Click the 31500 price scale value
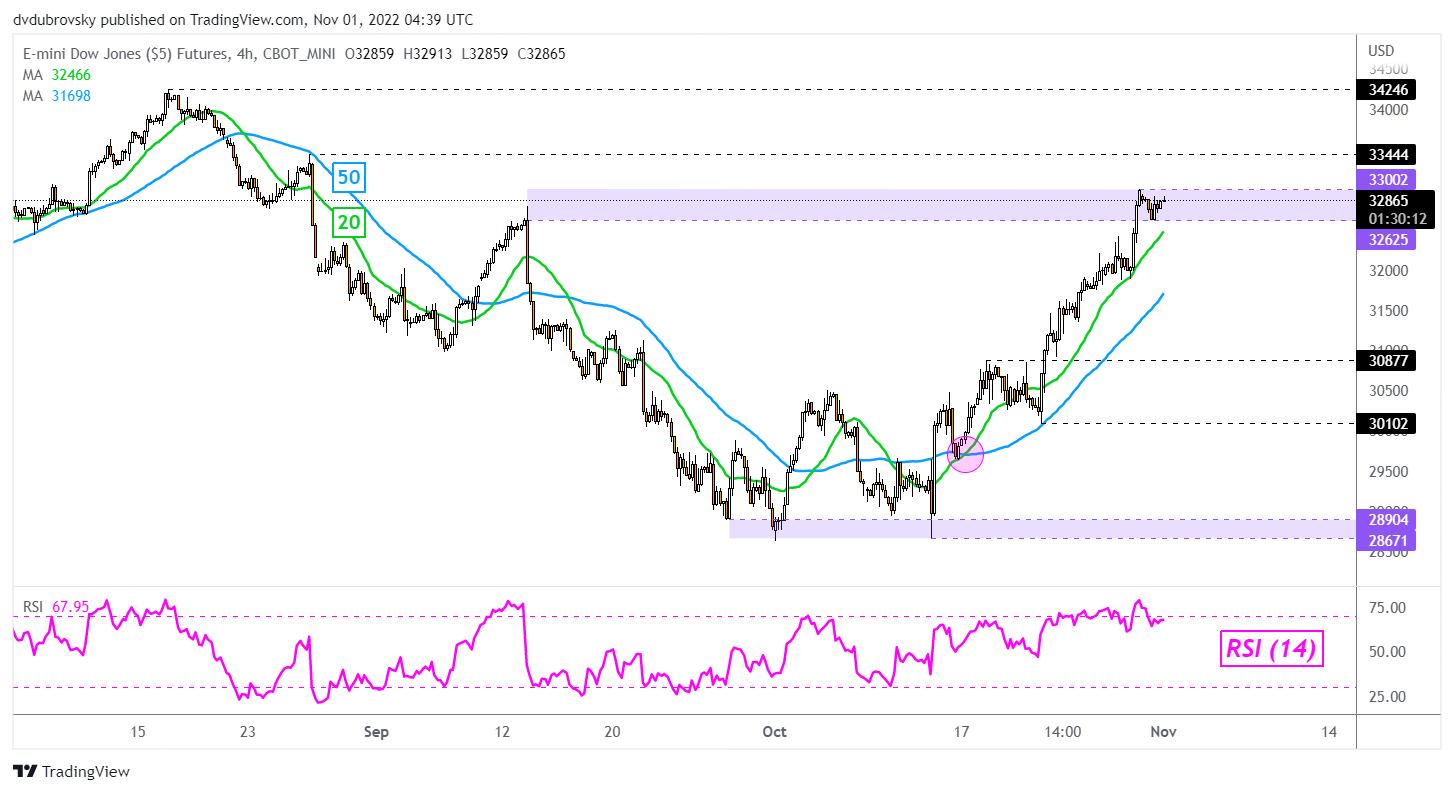This screenshot has height=793, width=1454. pyautogui.click(x=1388, y=310)
